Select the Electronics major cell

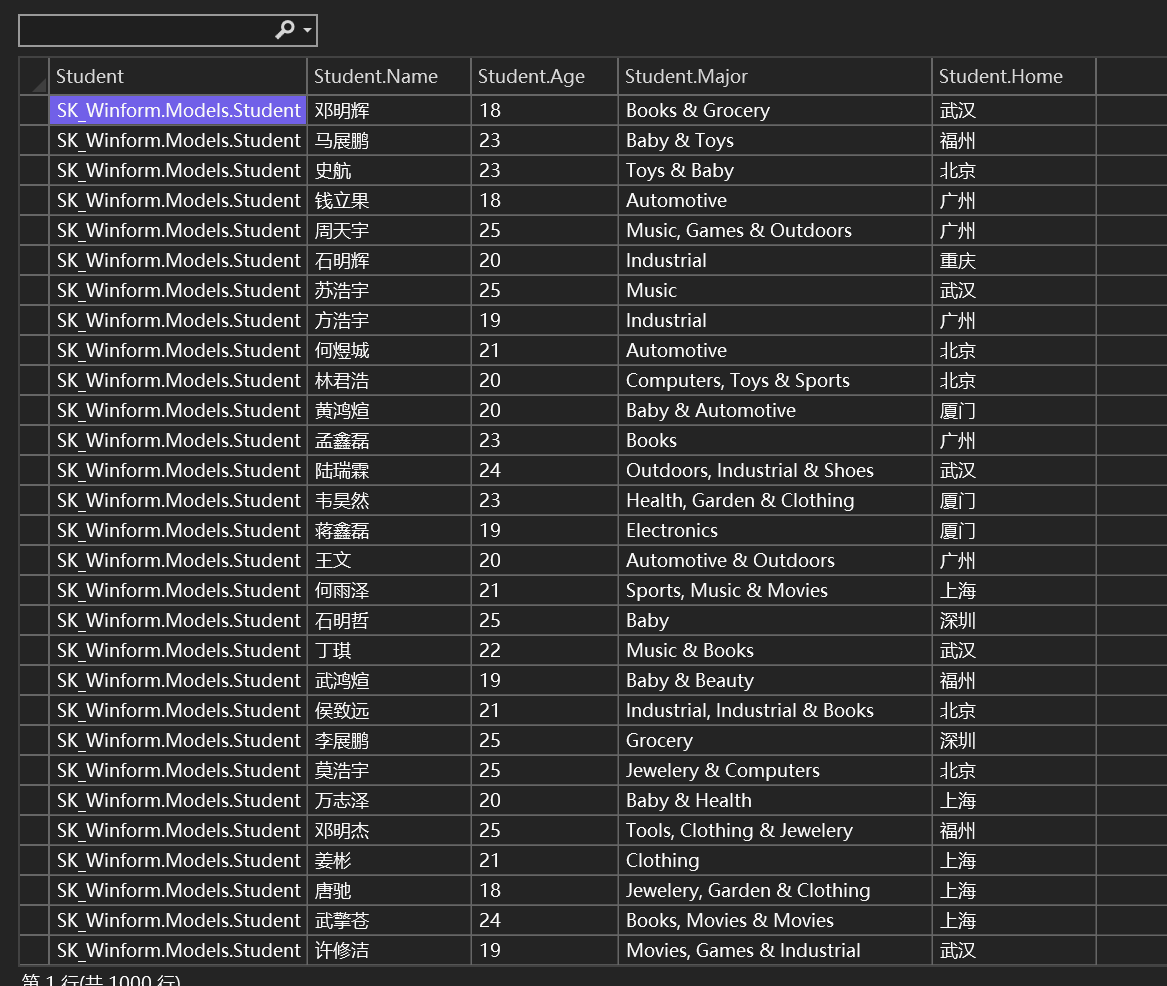774,531
